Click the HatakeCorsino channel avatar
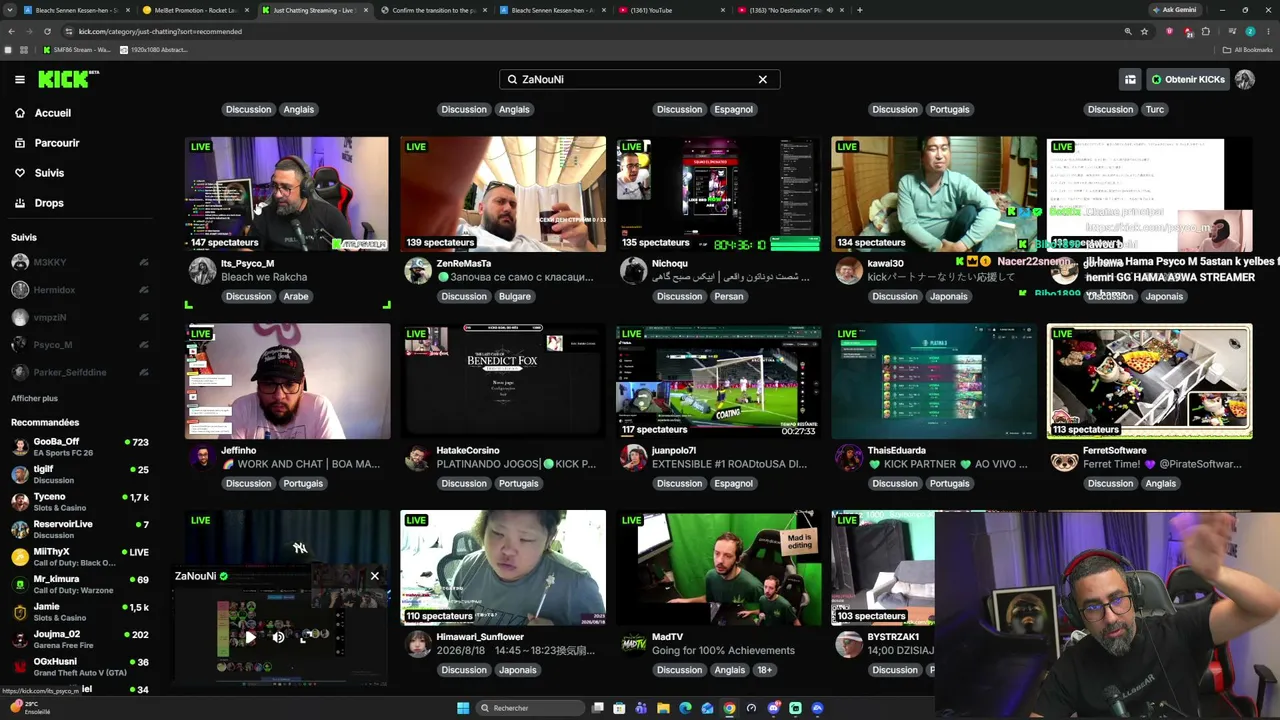 coord(418,457)
